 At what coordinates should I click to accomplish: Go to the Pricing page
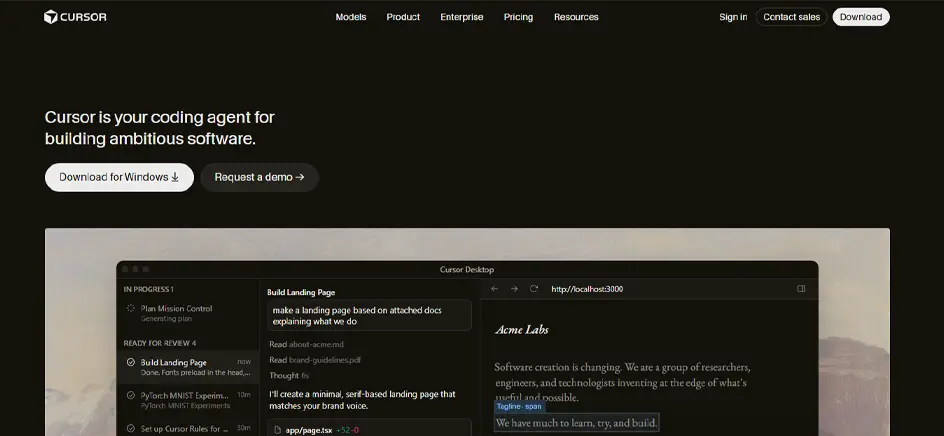518,17
